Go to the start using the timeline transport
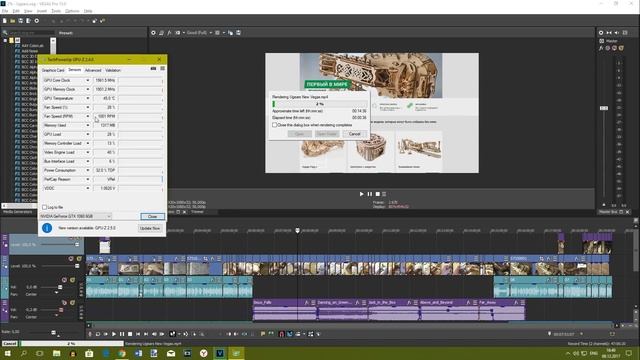 coord(138,334)
